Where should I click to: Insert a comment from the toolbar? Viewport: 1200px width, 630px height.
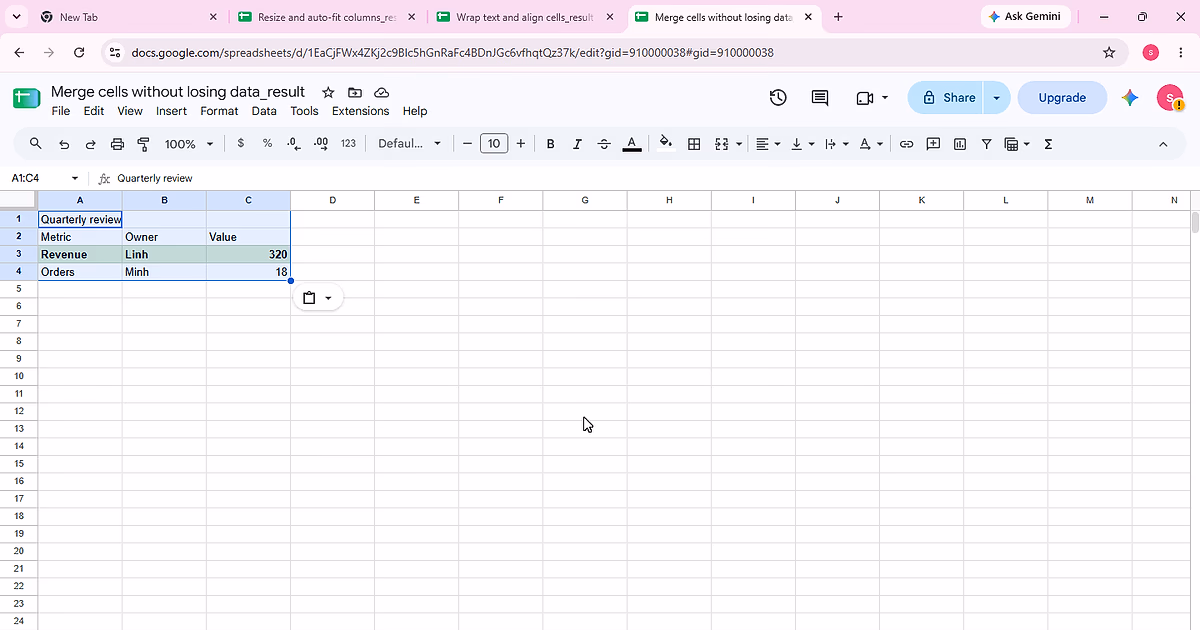933,144
